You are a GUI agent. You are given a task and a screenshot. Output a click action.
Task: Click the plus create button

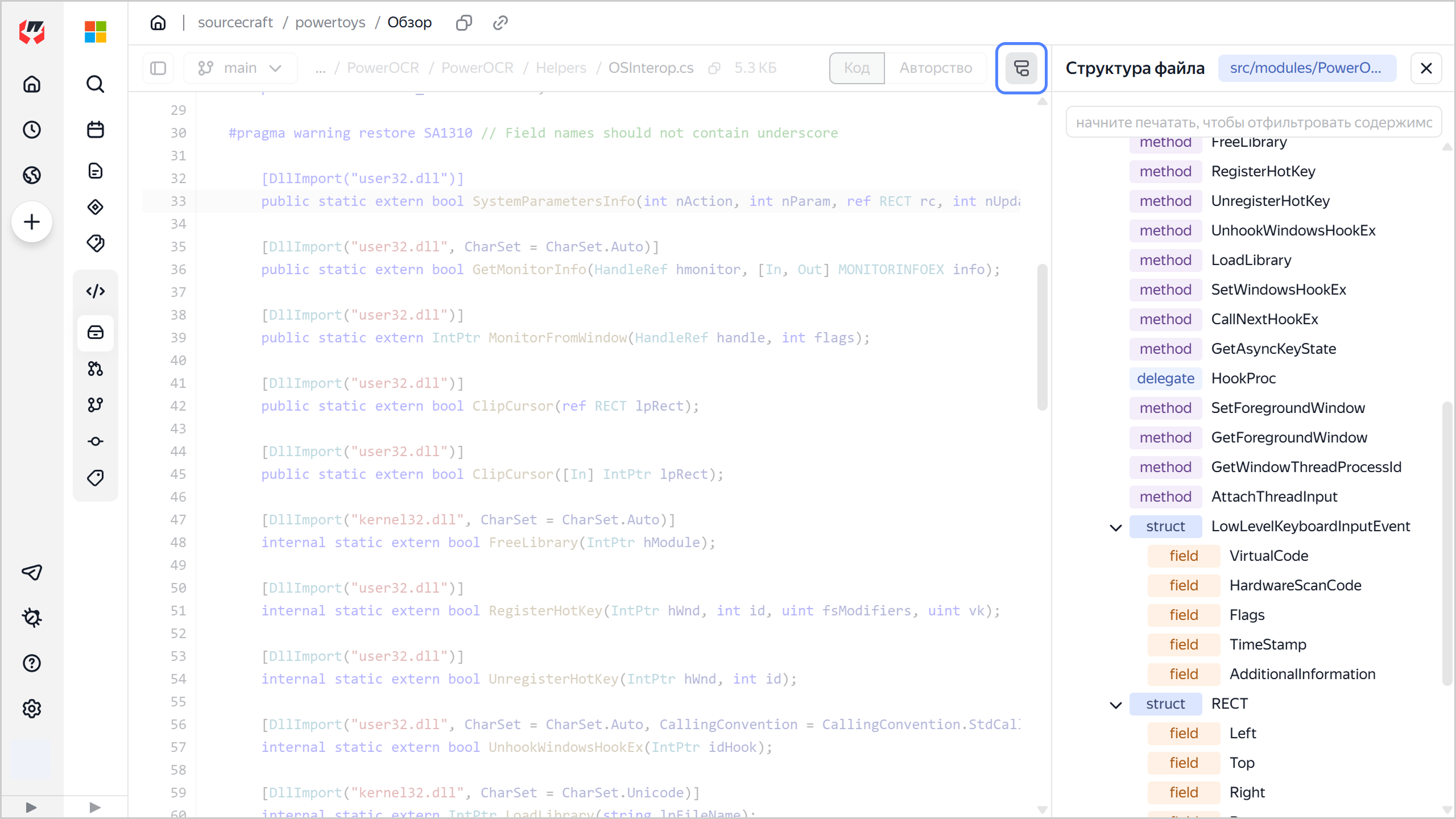tap(32, 222)
